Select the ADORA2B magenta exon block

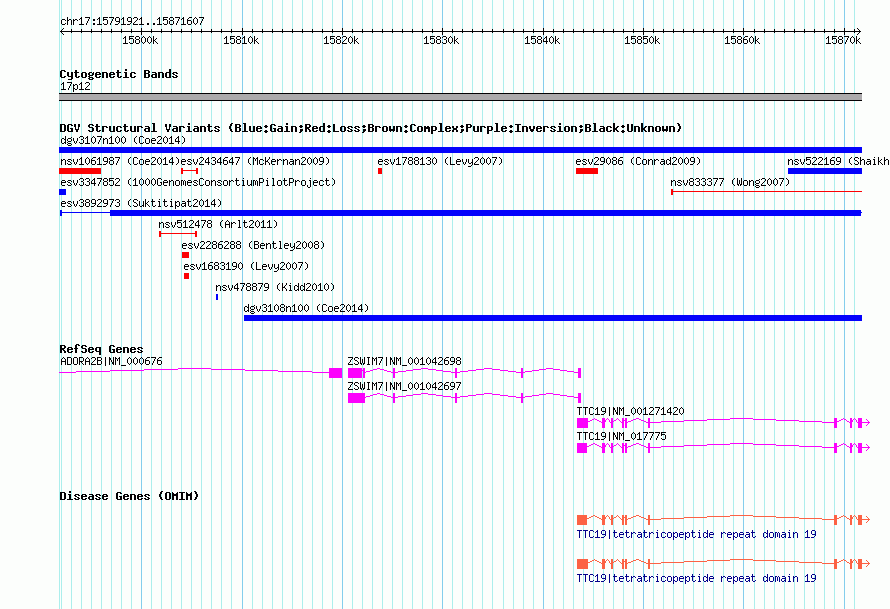pyautogui.click(x=335, y=373)
